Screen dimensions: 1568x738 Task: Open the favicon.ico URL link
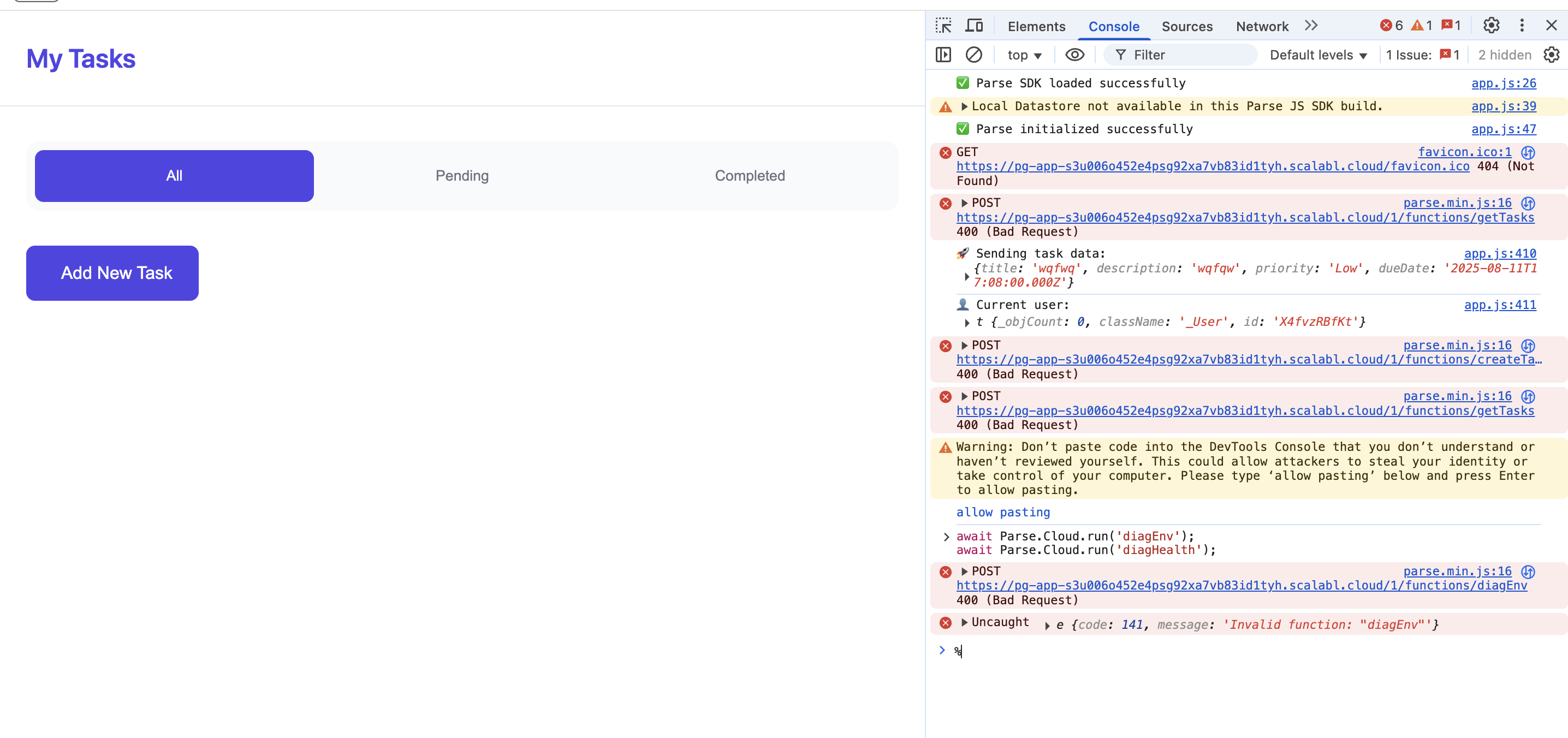coord(1213,166)
